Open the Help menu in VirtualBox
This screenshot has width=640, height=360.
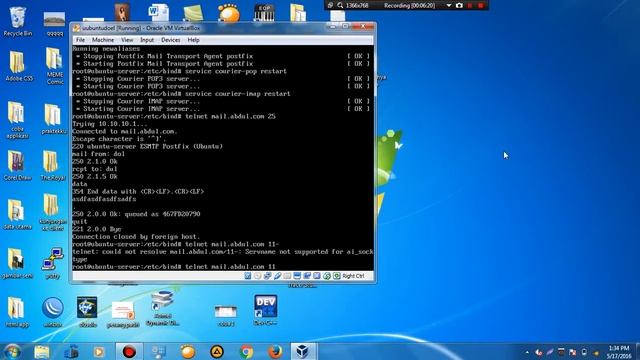click(193, 40)
